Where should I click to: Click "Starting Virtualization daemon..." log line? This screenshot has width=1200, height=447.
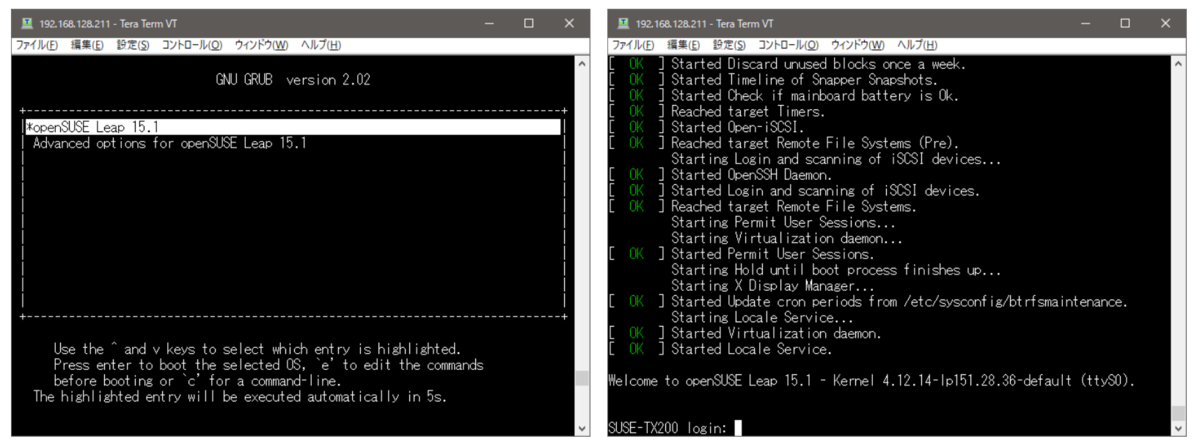pos(787,238)
